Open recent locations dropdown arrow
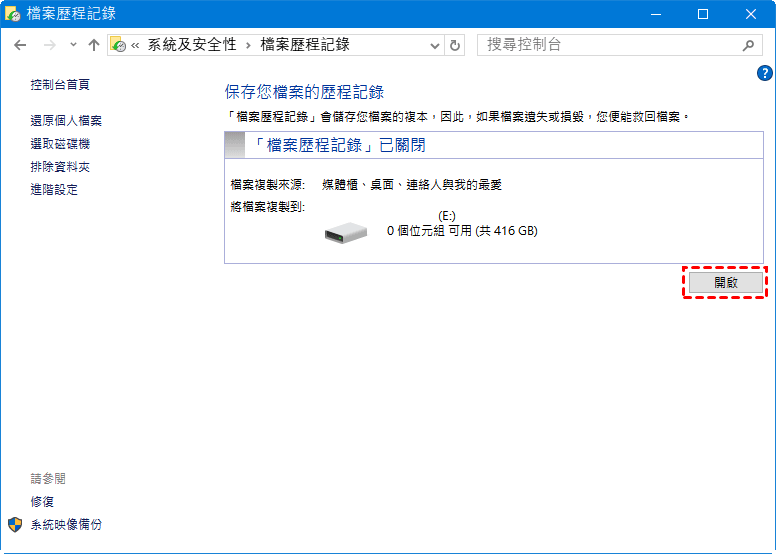Screen dimensions: 776x554 (x=73, y=45)
